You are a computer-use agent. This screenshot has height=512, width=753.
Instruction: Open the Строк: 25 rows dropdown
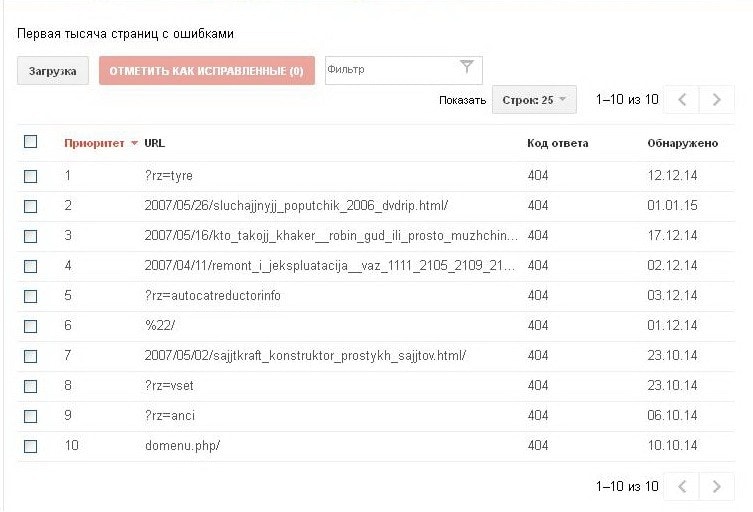point(534,100)
